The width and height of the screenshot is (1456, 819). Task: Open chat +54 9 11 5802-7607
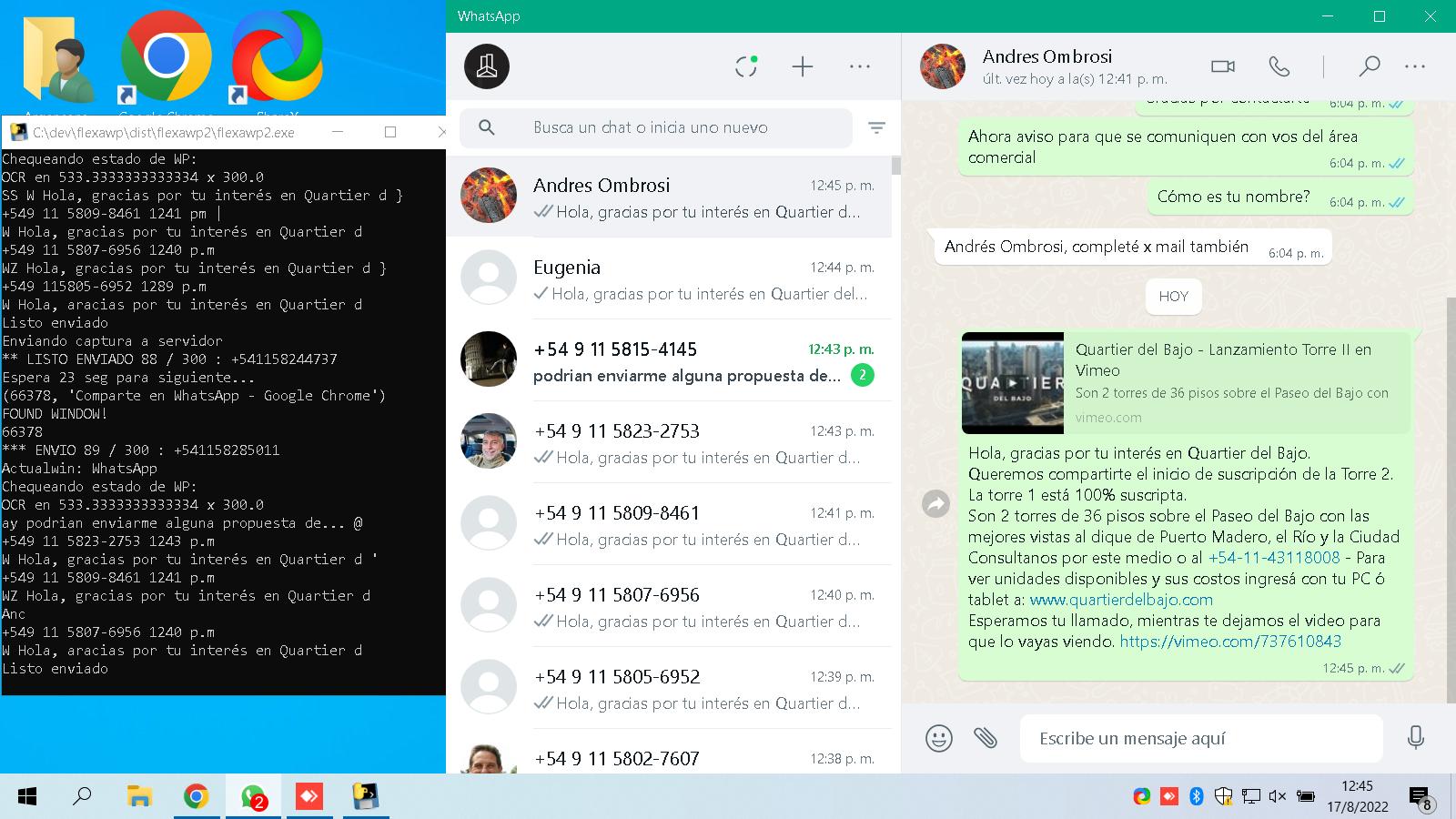[x=669, y=753]
